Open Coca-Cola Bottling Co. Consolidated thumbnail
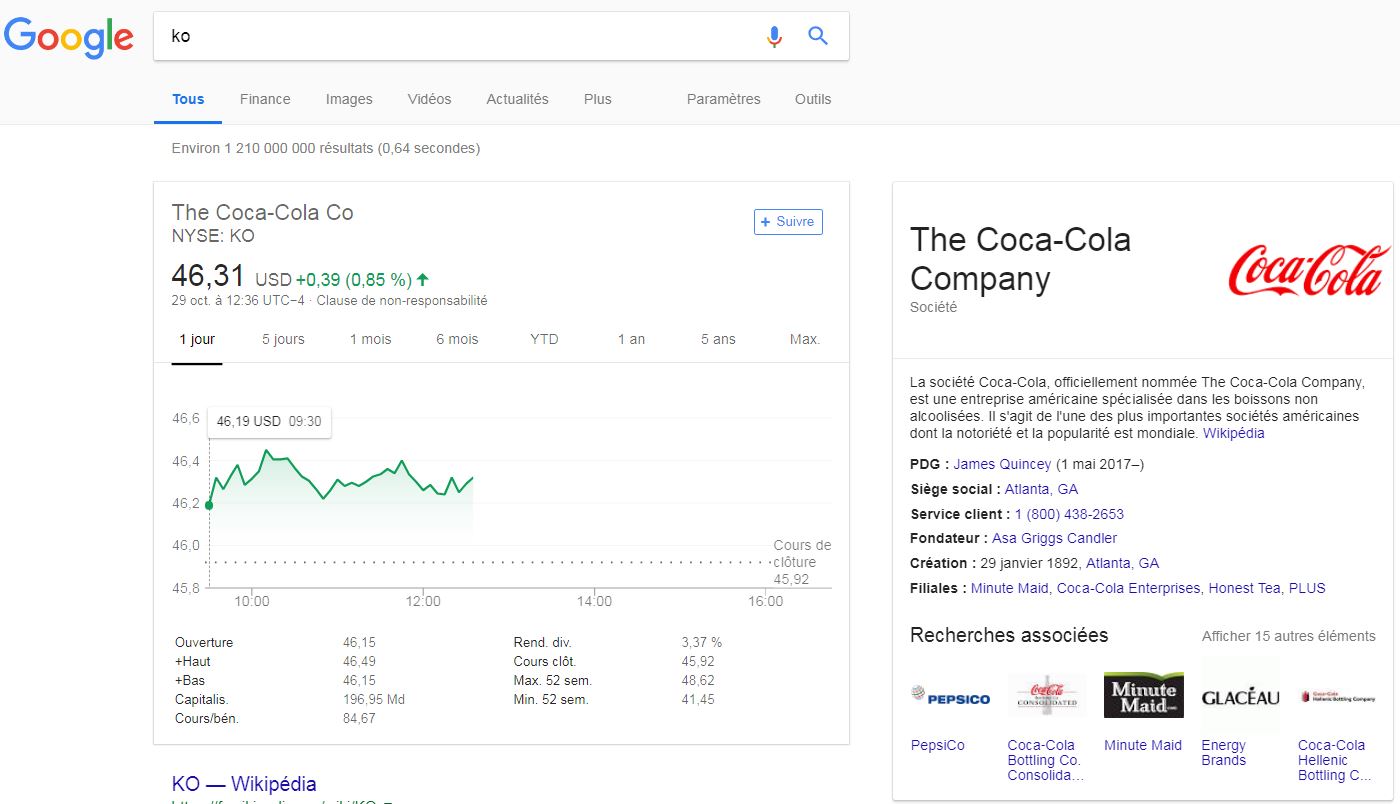1400x804 pixels. pos(1046,695)
